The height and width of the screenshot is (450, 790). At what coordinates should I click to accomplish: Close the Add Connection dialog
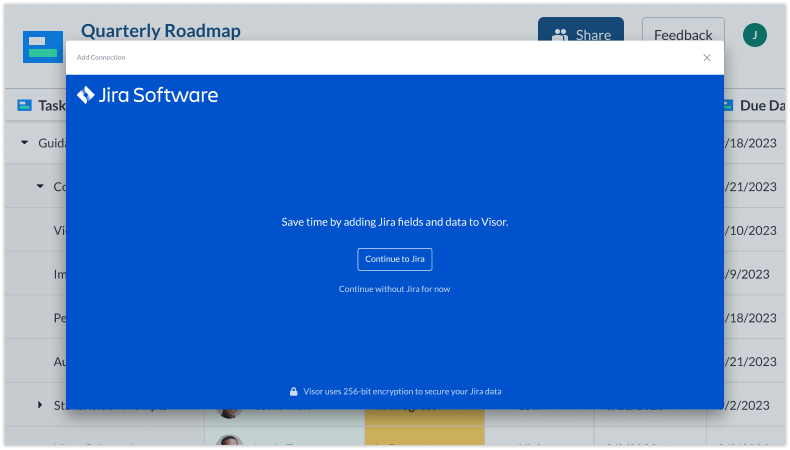pyautogui.click(x=707, y=58)
